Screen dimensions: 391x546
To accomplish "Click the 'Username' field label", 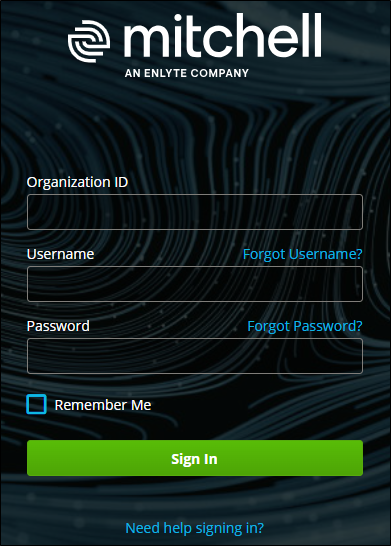I will [60, 254].
